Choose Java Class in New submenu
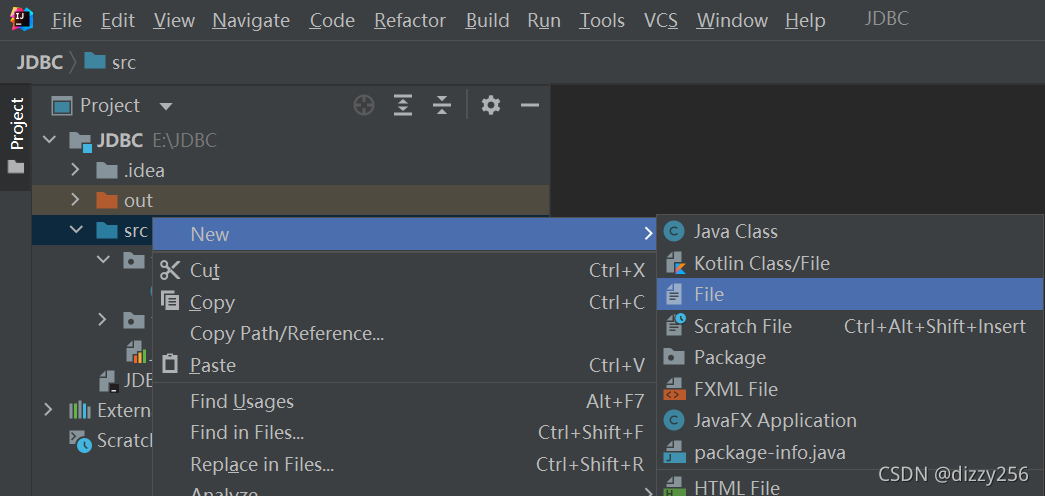This screenshot has width=1045, height=496. pyautogui.click(x=850, y=231)
